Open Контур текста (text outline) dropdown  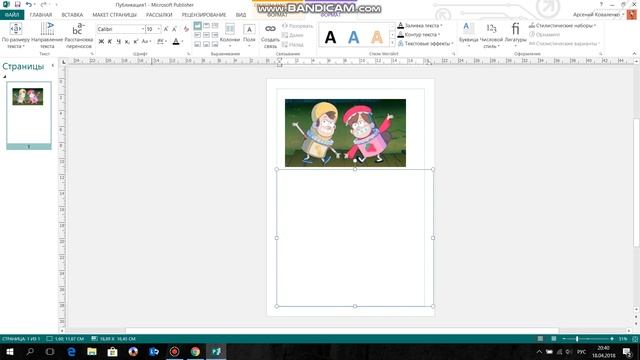[x=419, y=34]
